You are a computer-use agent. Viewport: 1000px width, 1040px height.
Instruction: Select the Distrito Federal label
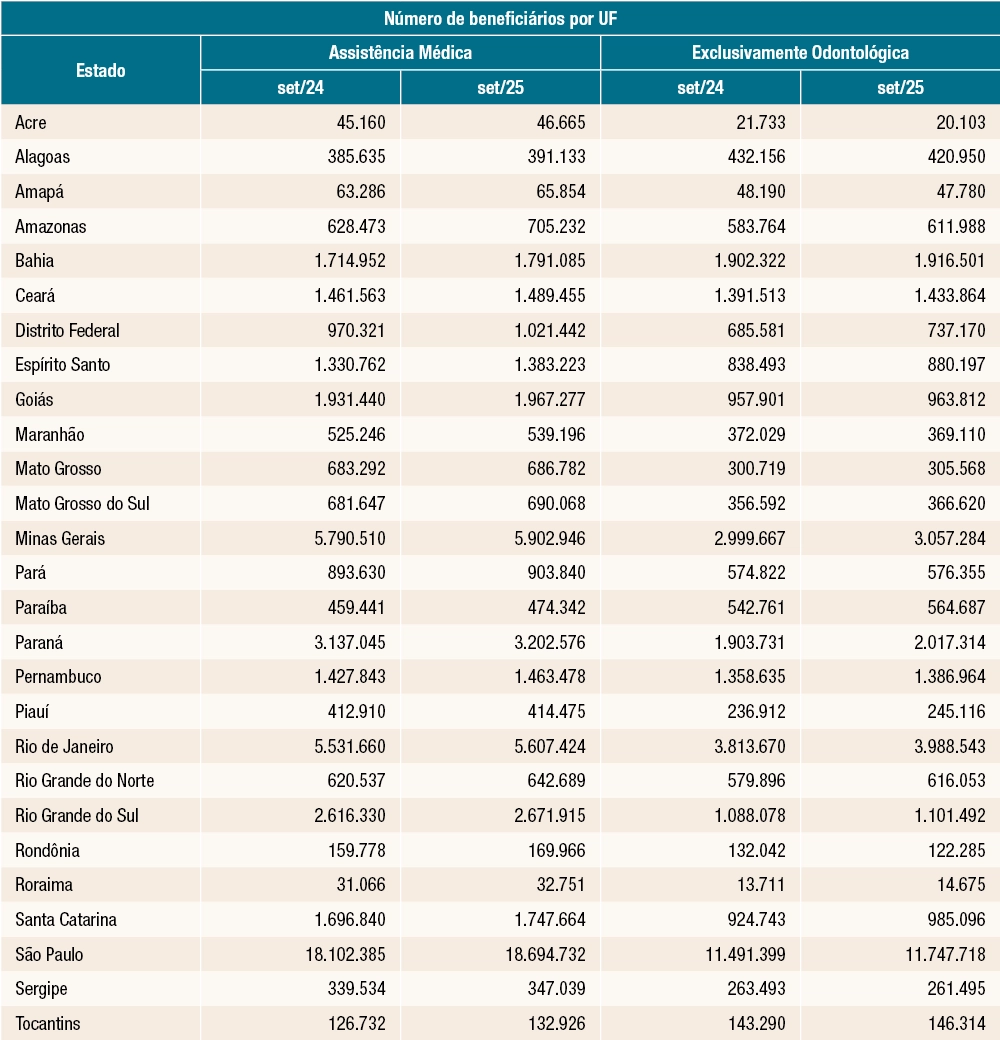[x=67, y=330]
